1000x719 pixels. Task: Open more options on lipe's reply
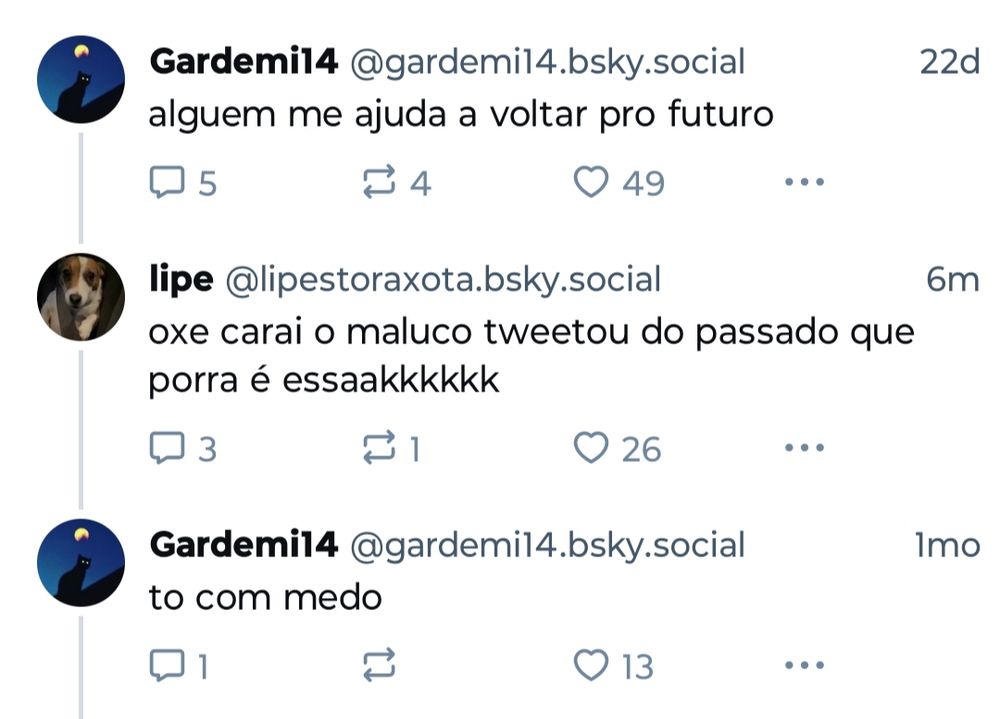tap(803, 449)
